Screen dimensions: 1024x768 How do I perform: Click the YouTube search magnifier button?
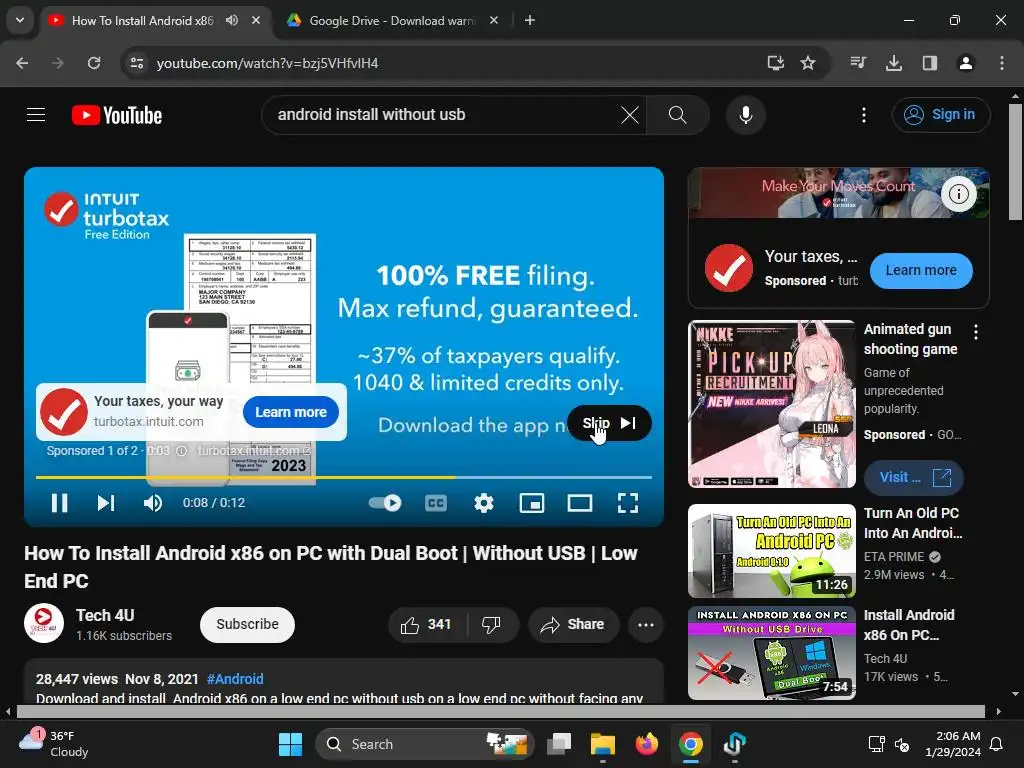pos(678,115)
